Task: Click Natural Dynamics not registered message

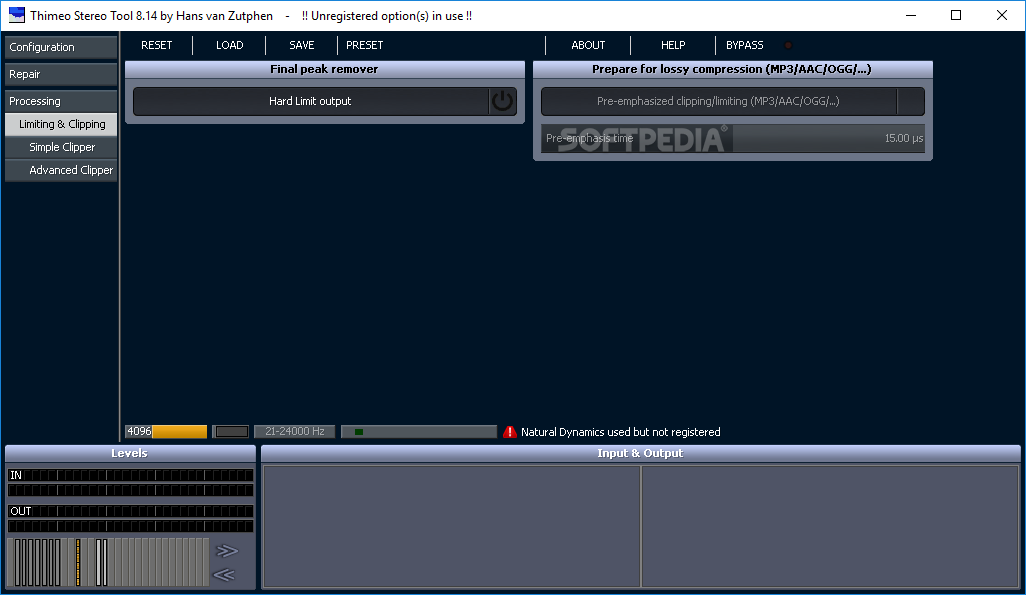Action: 620,432
